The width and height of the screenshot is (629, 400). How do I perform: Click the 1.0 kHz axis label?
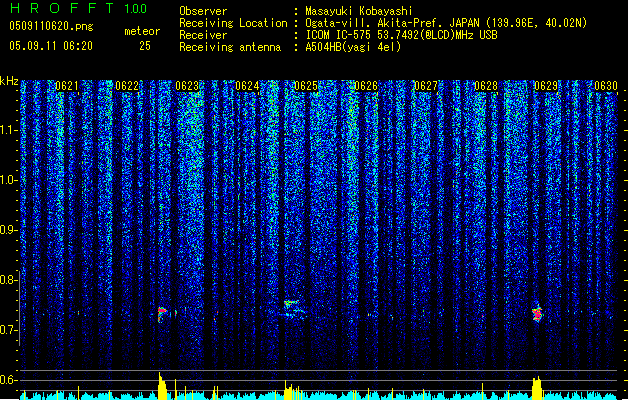(x=8, y=181)
